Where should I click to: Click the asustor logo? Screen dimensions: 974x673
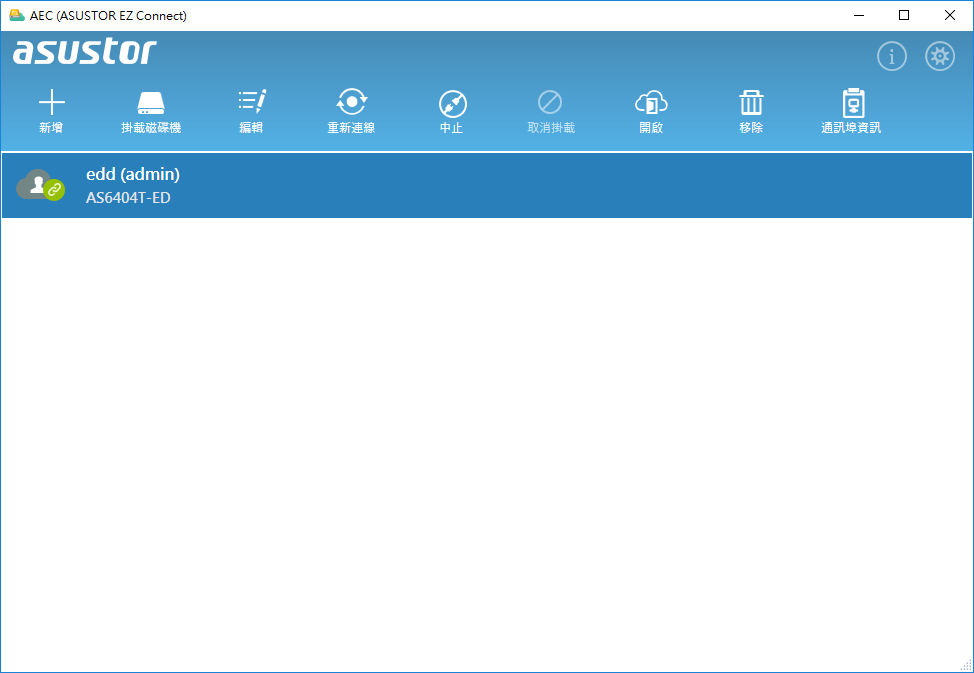point(85,52)
